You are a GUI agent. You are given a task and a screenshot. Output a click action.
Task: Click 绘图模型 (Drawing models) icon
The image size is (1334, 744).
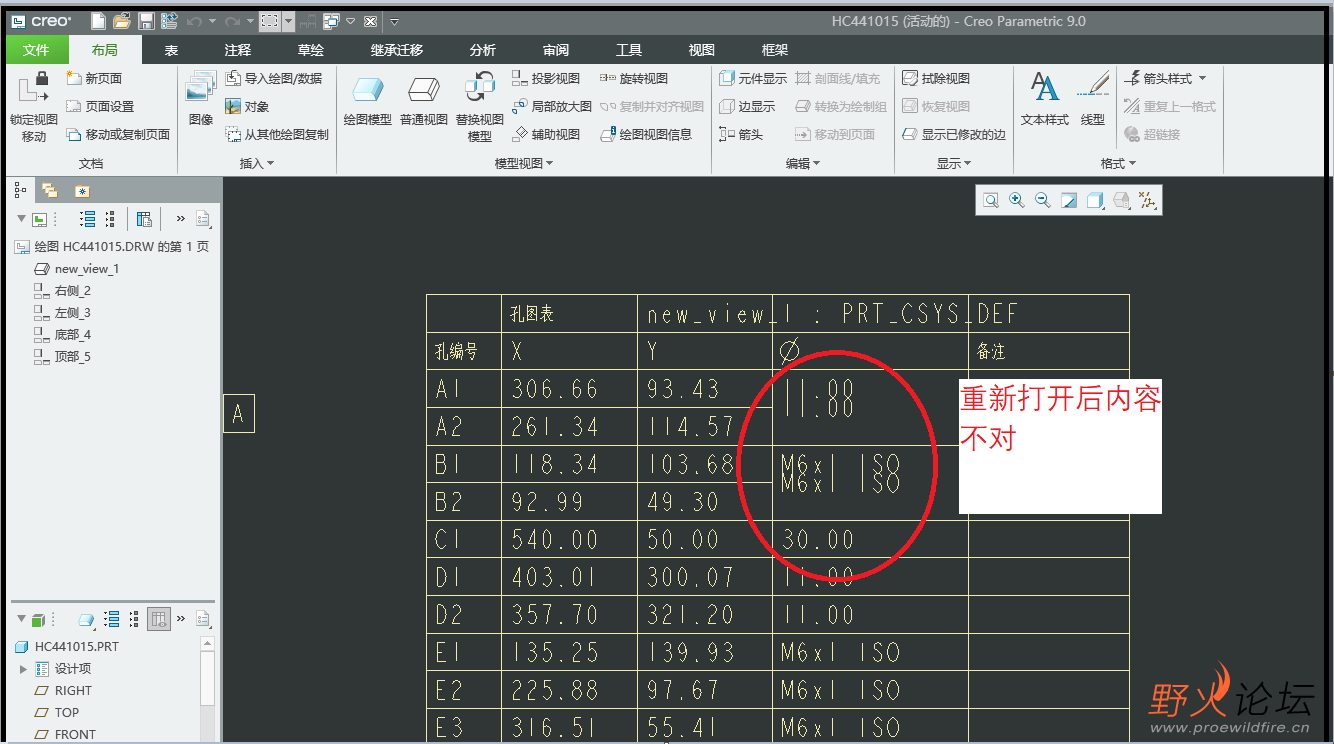[x=367, y=99]
